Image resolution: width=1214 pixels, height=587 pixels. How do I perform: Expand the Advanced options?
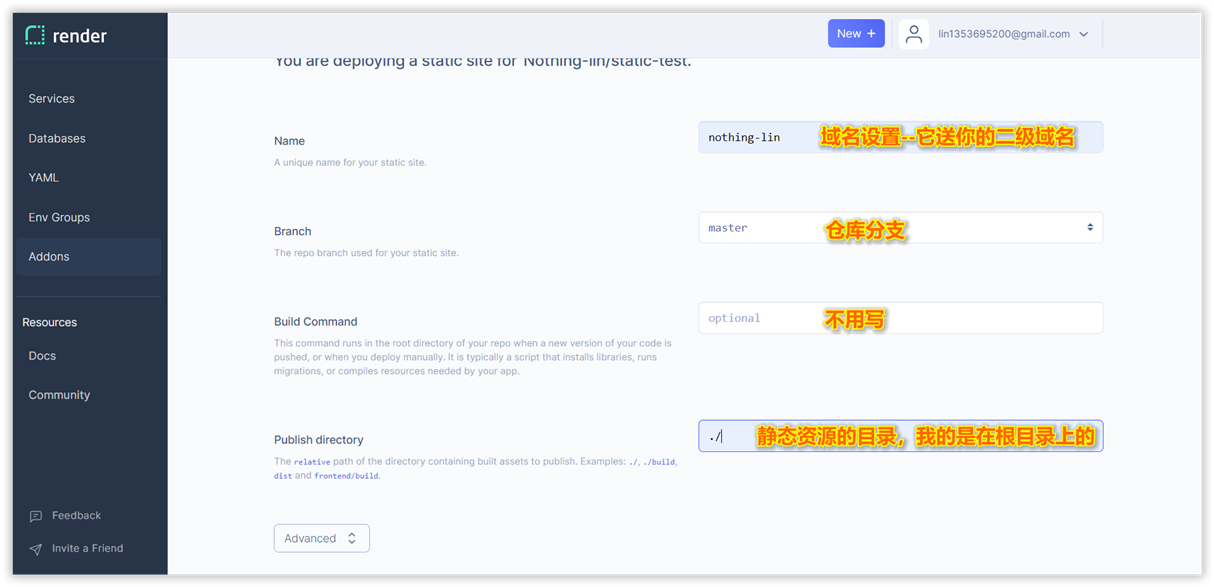tap(322, 538)
